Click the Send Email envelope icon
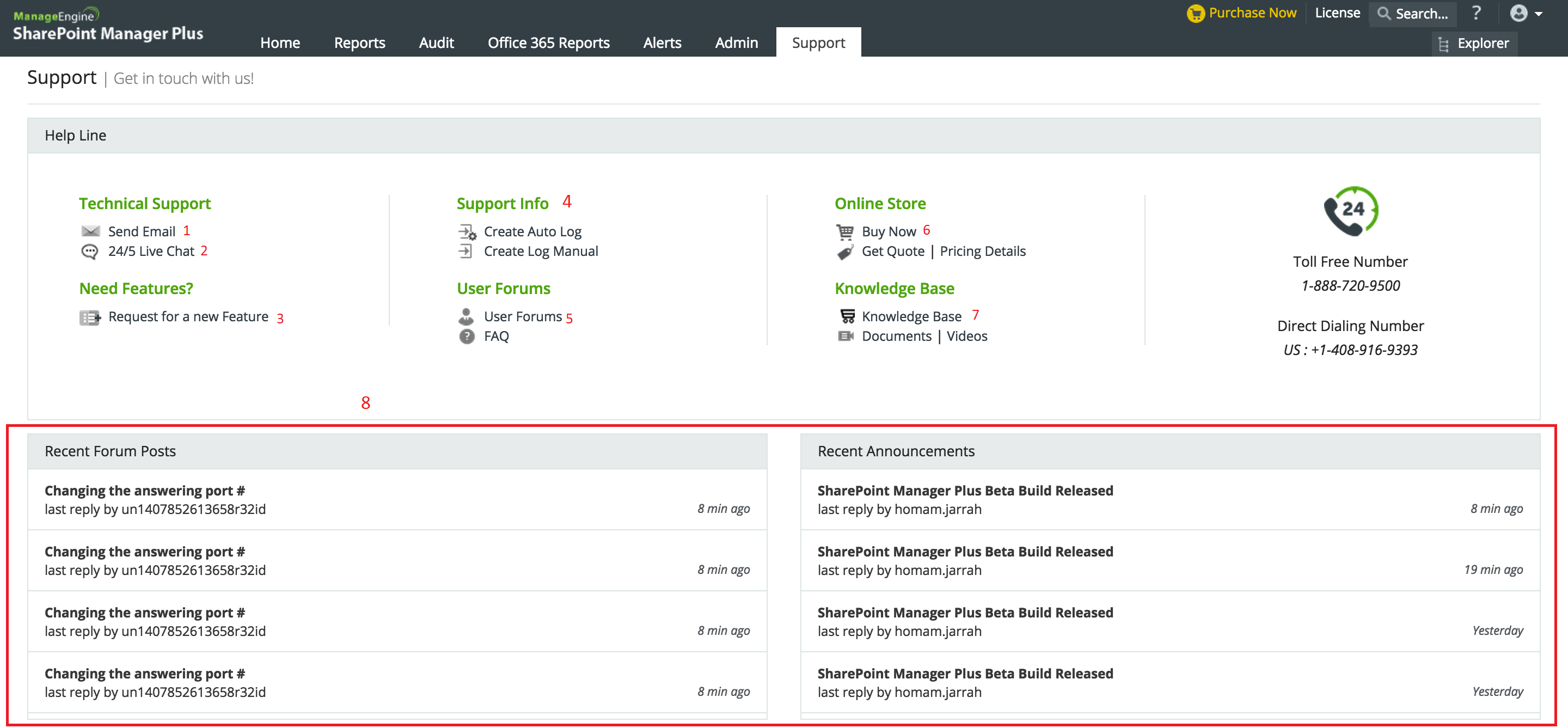The image size is (1568, 728). pyautogui.click(x=90, y=231)
